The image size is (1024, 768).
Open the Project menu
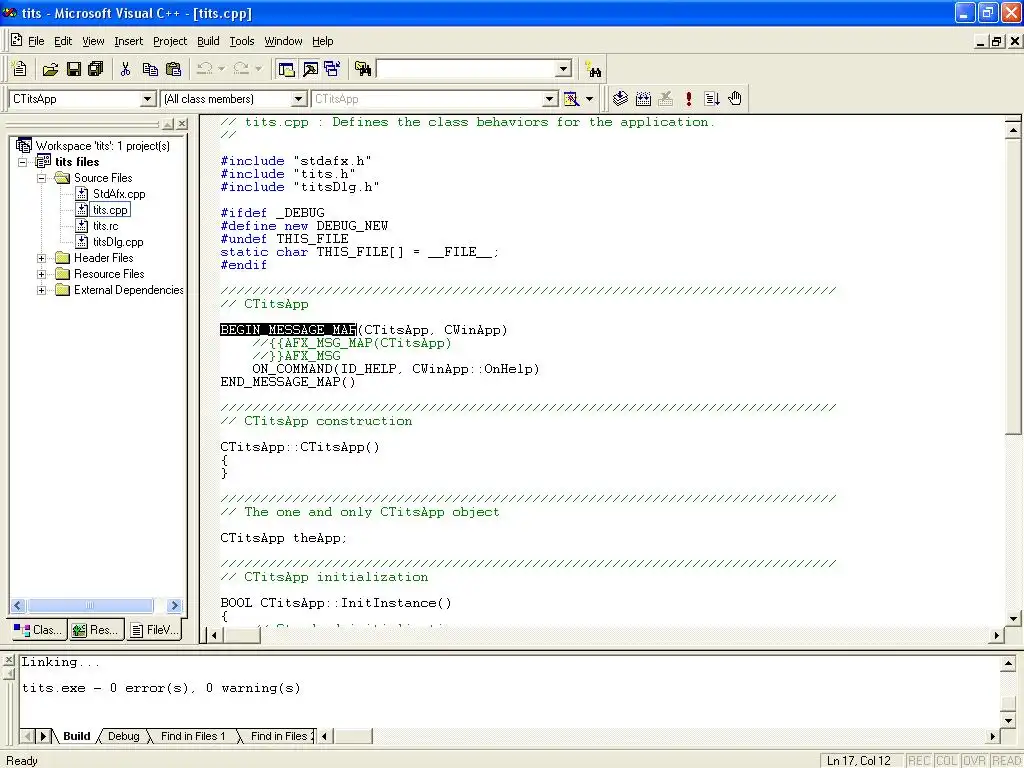click(x=170, y=41)
